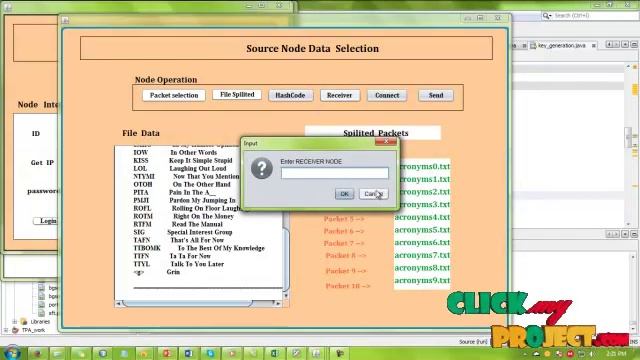Click the scroll-tabs-right arrow in the editor
Image resolution: width=640 pixels, height=360 pixels.
tap(617, 44)
